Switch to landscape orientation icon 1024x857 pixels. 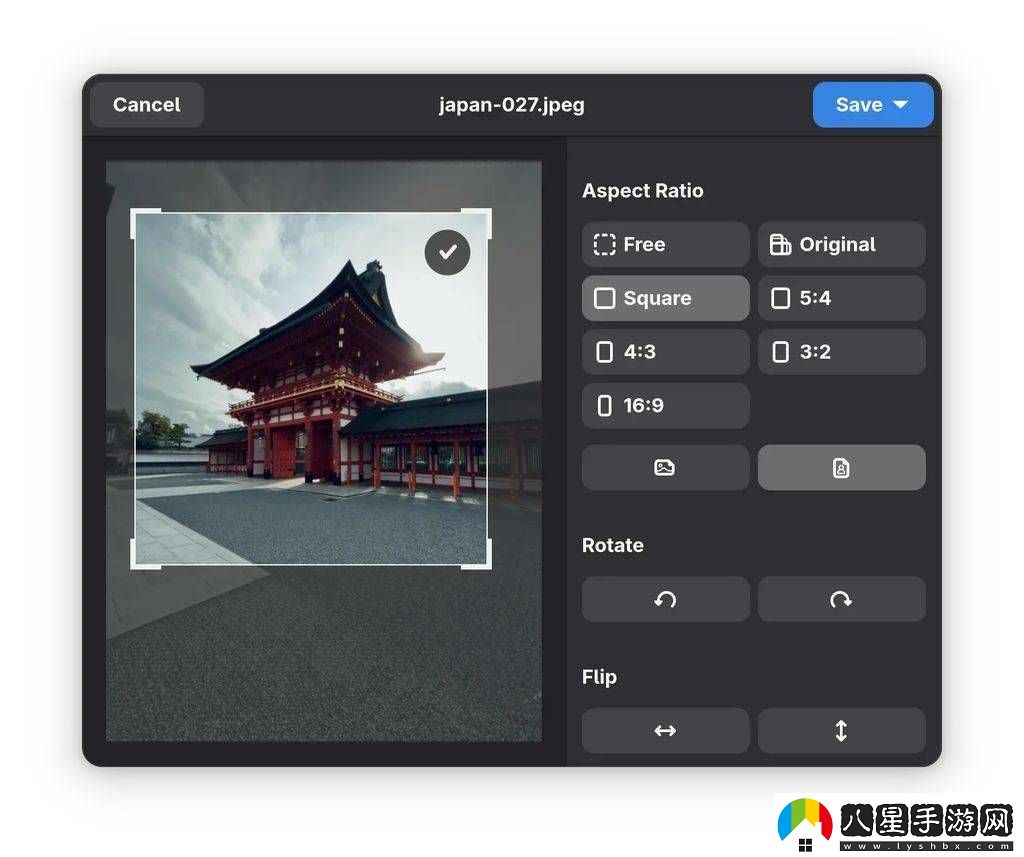[x=665, y=468]
